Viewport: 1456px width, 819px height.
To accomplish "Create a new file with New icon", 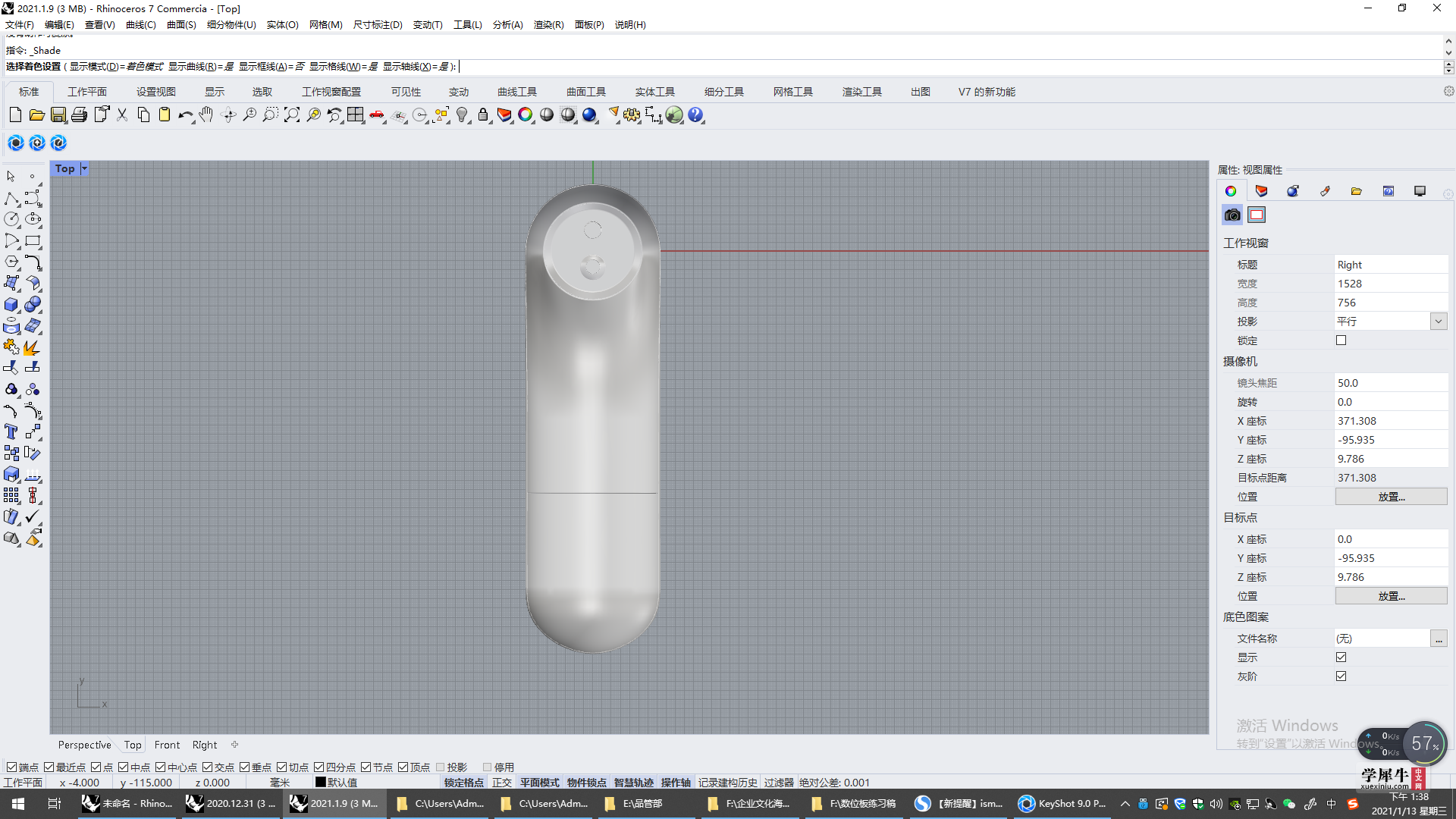I will 15,115.
